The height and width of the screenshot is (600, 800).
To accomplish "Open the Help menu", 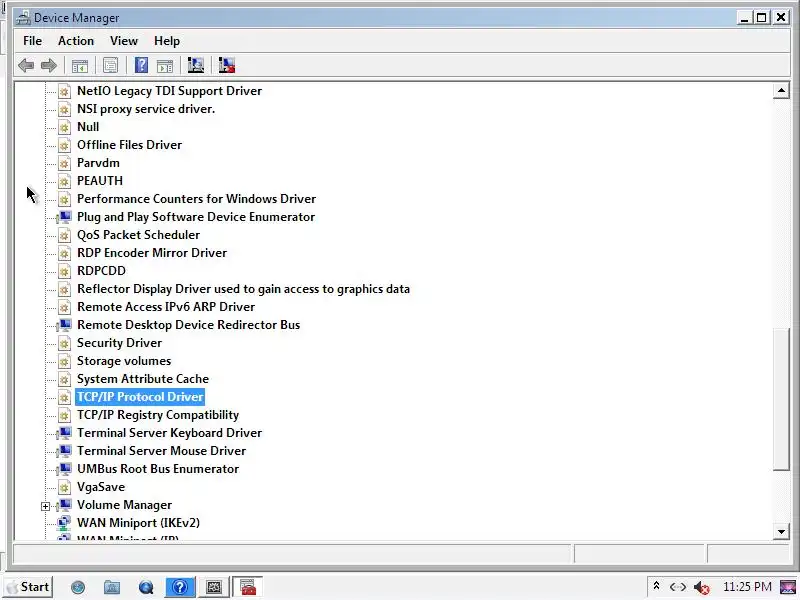I will point(167,41).
